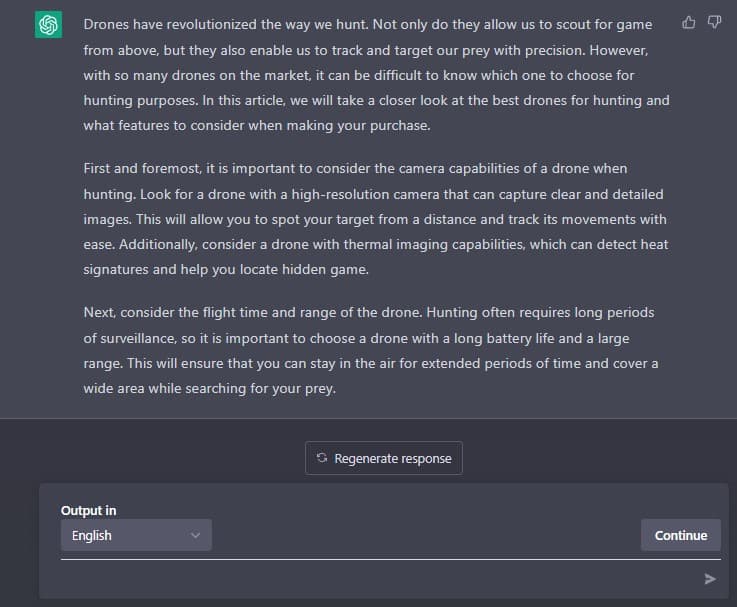Click the paragraph starting 'First and foremost'
The height and width of the screenshot is (607, 737).
(376, 219)
